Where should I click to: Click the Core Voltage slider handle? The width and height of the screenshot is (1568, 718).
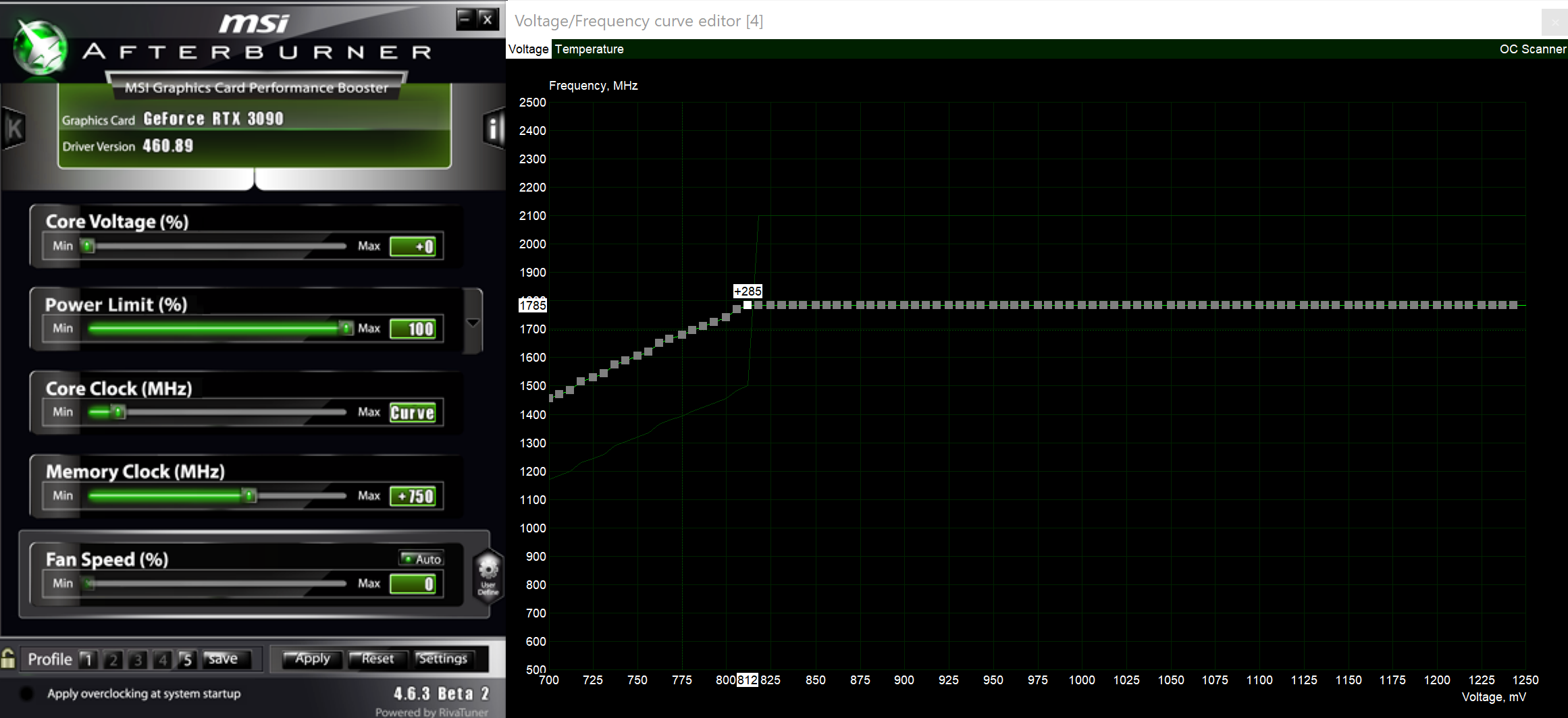click(x=88, y=246)
